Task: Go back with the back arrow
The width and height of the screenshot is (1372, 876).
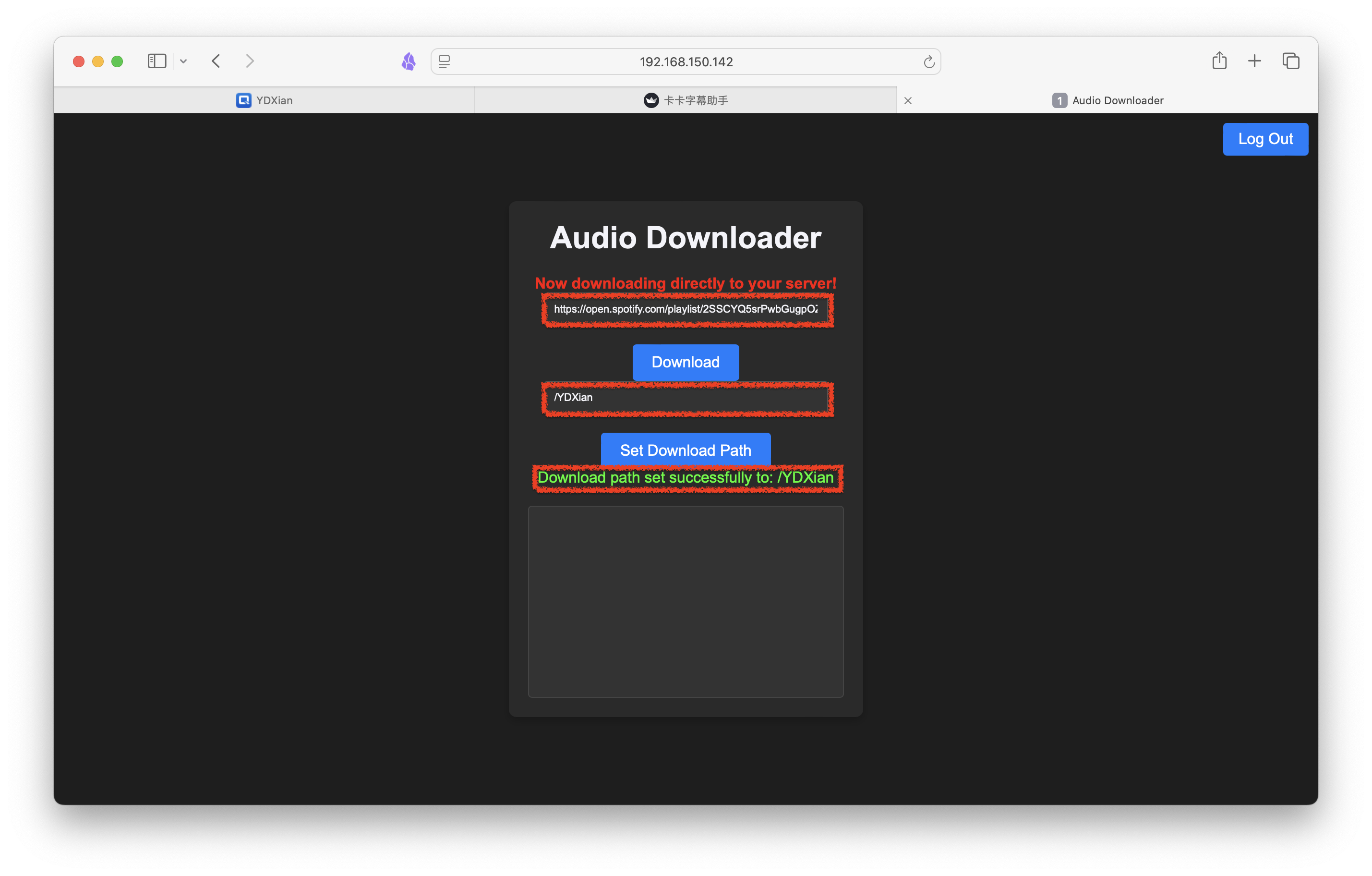Action: click(216, 61)
